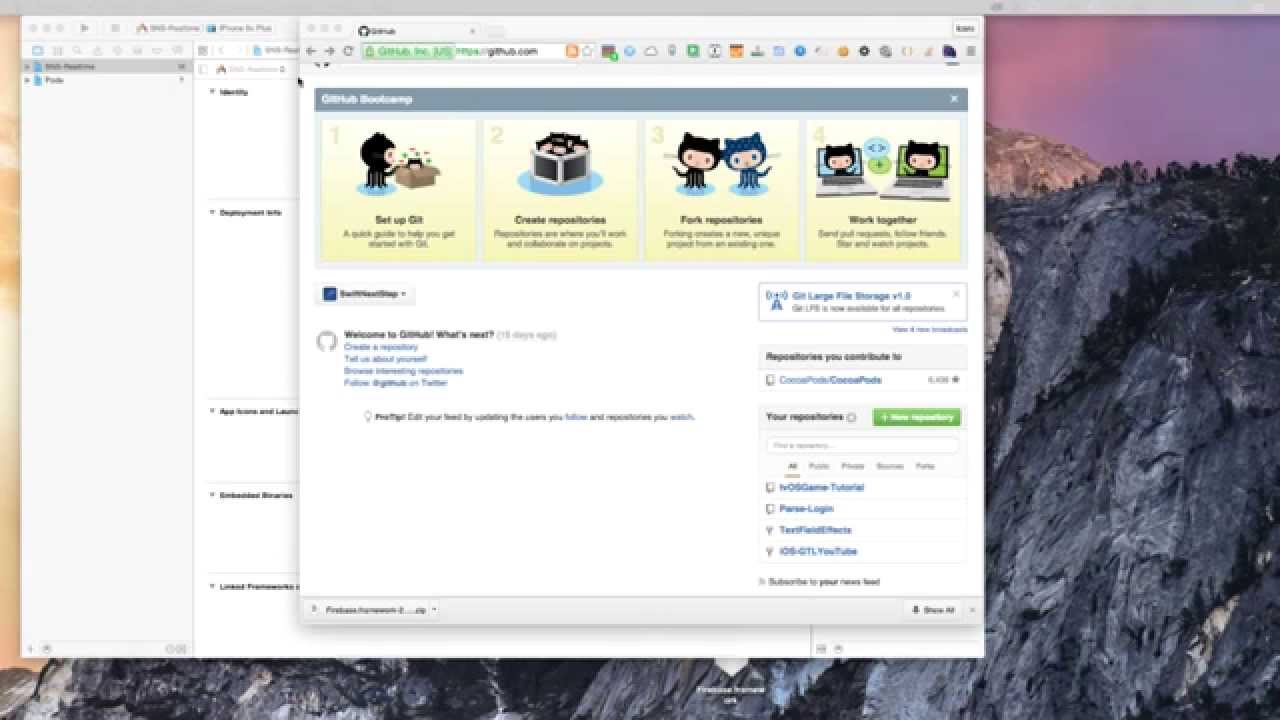Expand the Pods project in Xcode navigator
Screen dimensions: 1280x720
(x=28, y=80)
